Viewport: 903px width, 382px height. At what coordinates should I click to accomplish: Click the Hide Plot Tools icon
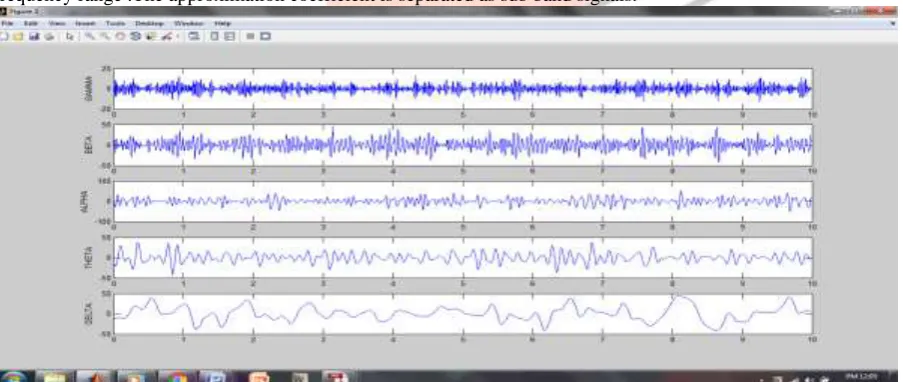click(x=250, y=36)
